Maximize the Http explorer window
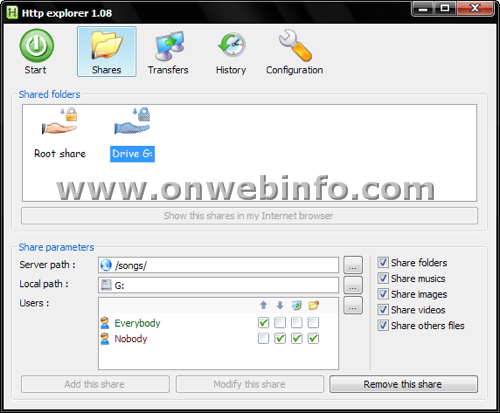500x413 pixels. coord(445,8)
